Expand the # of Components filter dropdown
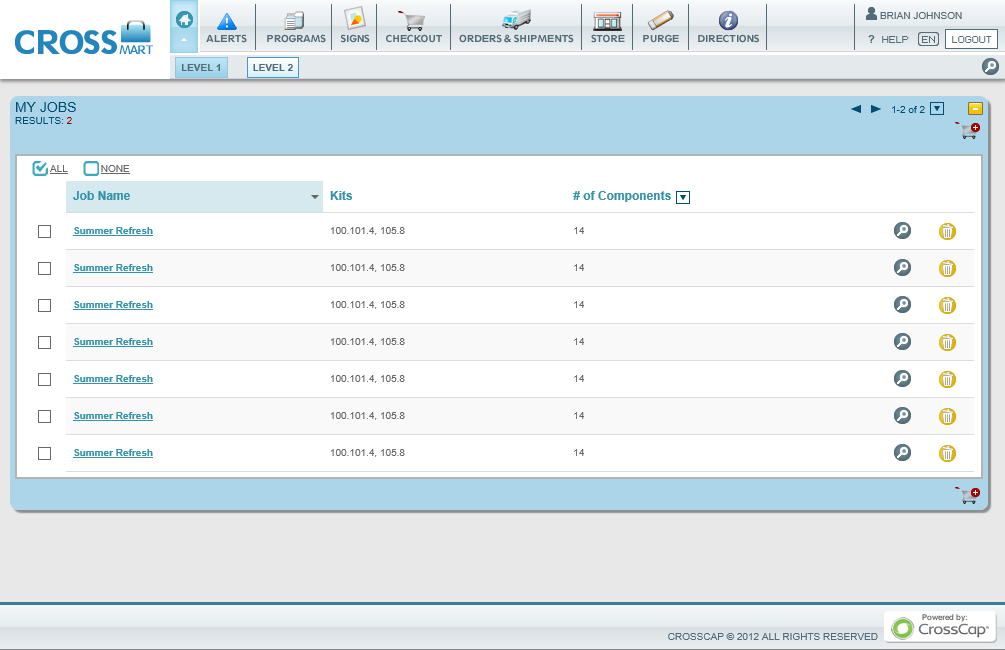The height and width of the screenshot is (650, 1005). click(x=683, y=197)
